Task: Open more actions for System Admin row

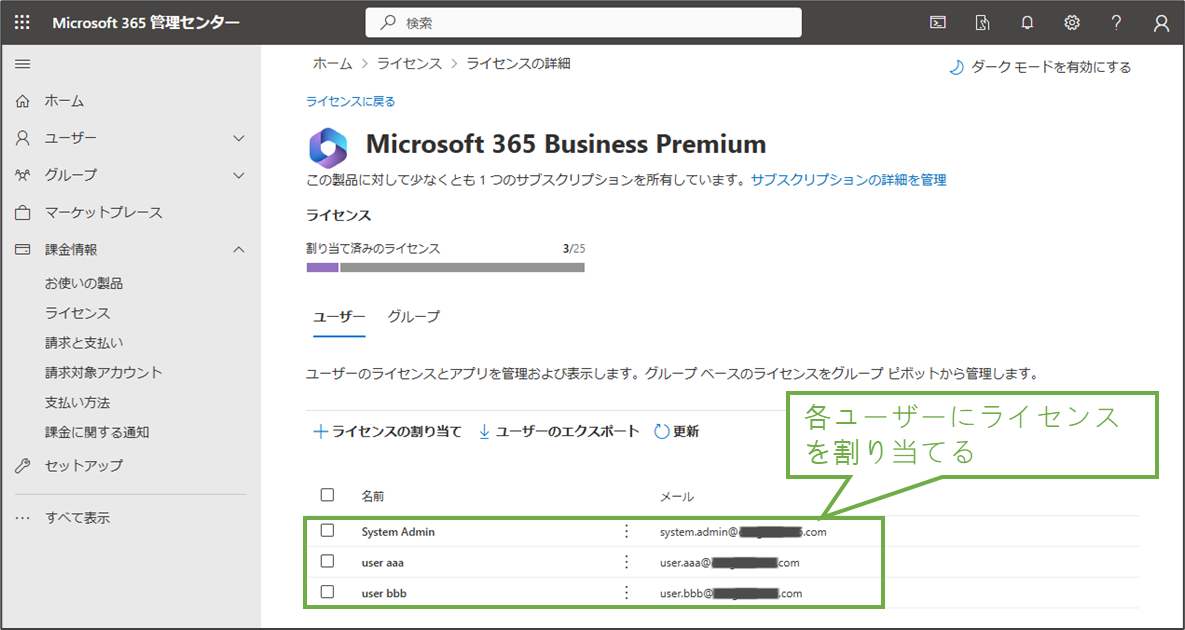Action: [x=626, y=532]
